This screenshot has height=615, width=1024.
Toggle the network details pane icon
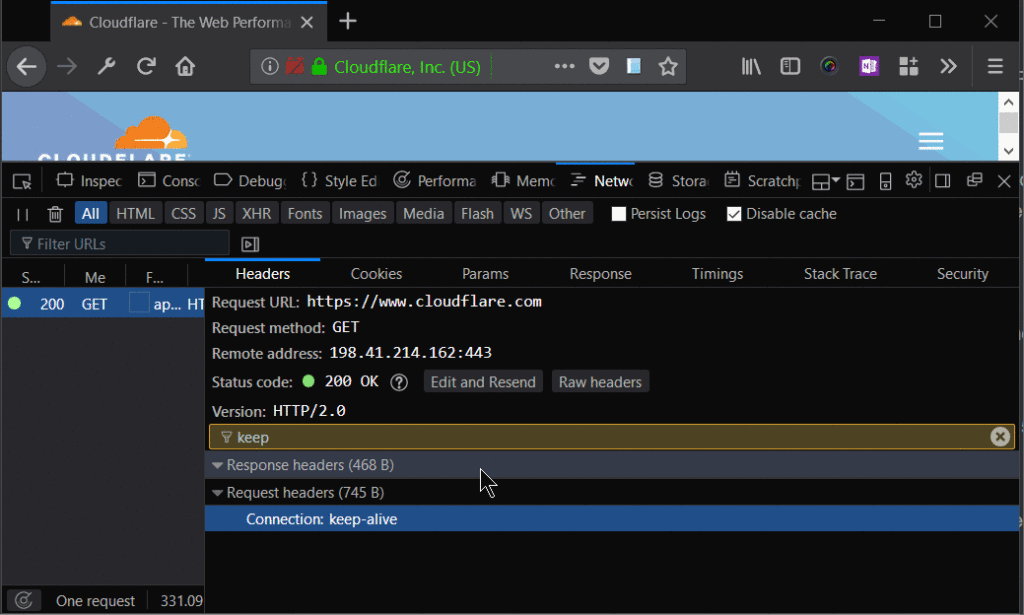pos(250,244)
